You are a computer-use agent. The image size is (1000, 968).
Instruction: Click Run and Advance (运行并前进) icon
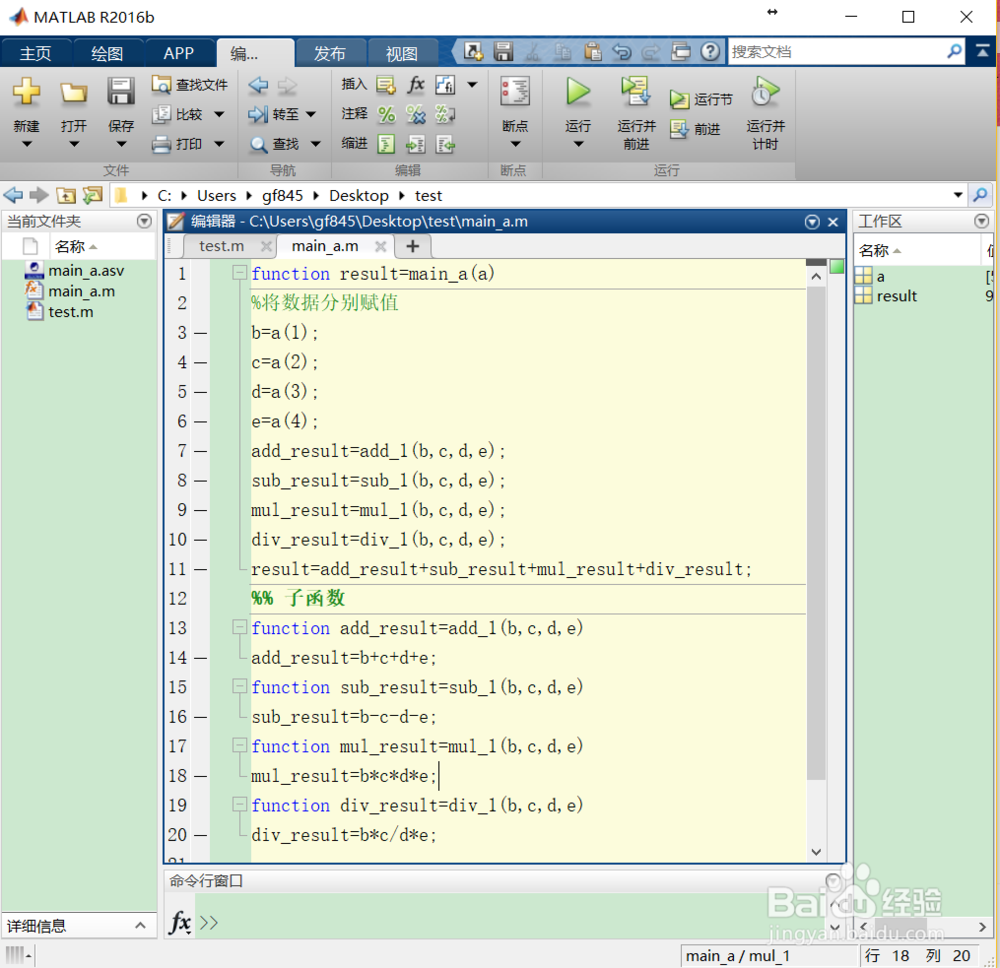coord(636,92)
